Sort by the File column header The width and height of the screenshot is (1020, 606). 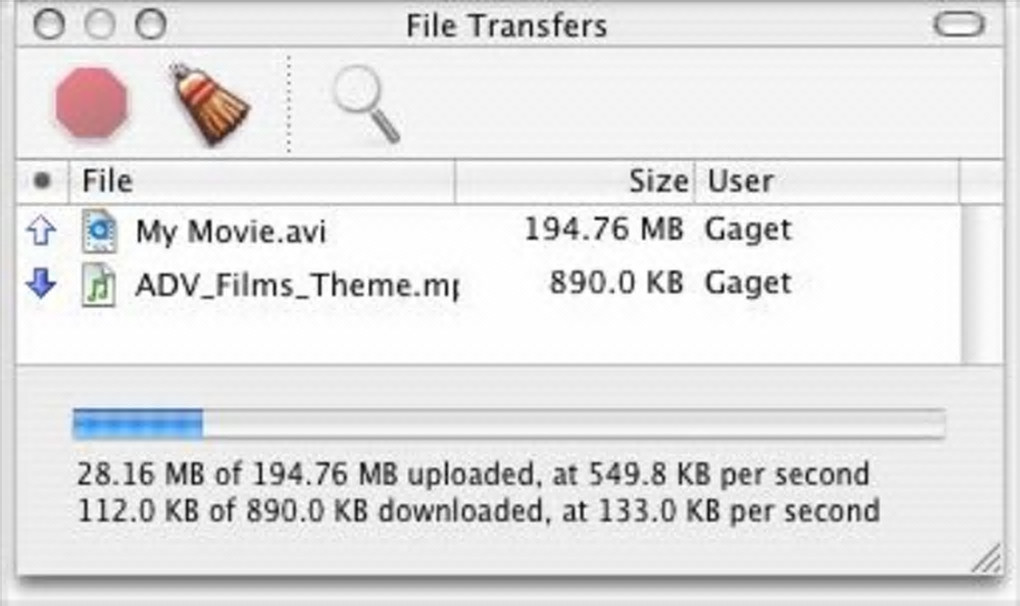(262, 182)
